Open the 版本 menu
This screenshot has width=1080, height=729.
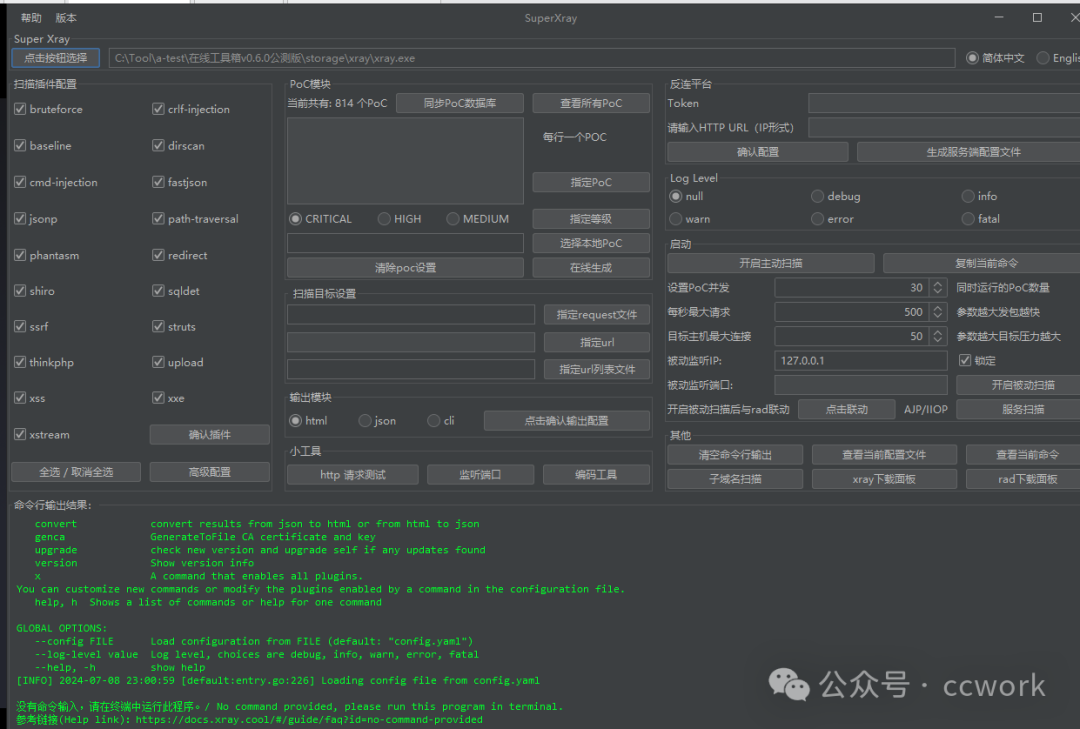pos(66,18)
